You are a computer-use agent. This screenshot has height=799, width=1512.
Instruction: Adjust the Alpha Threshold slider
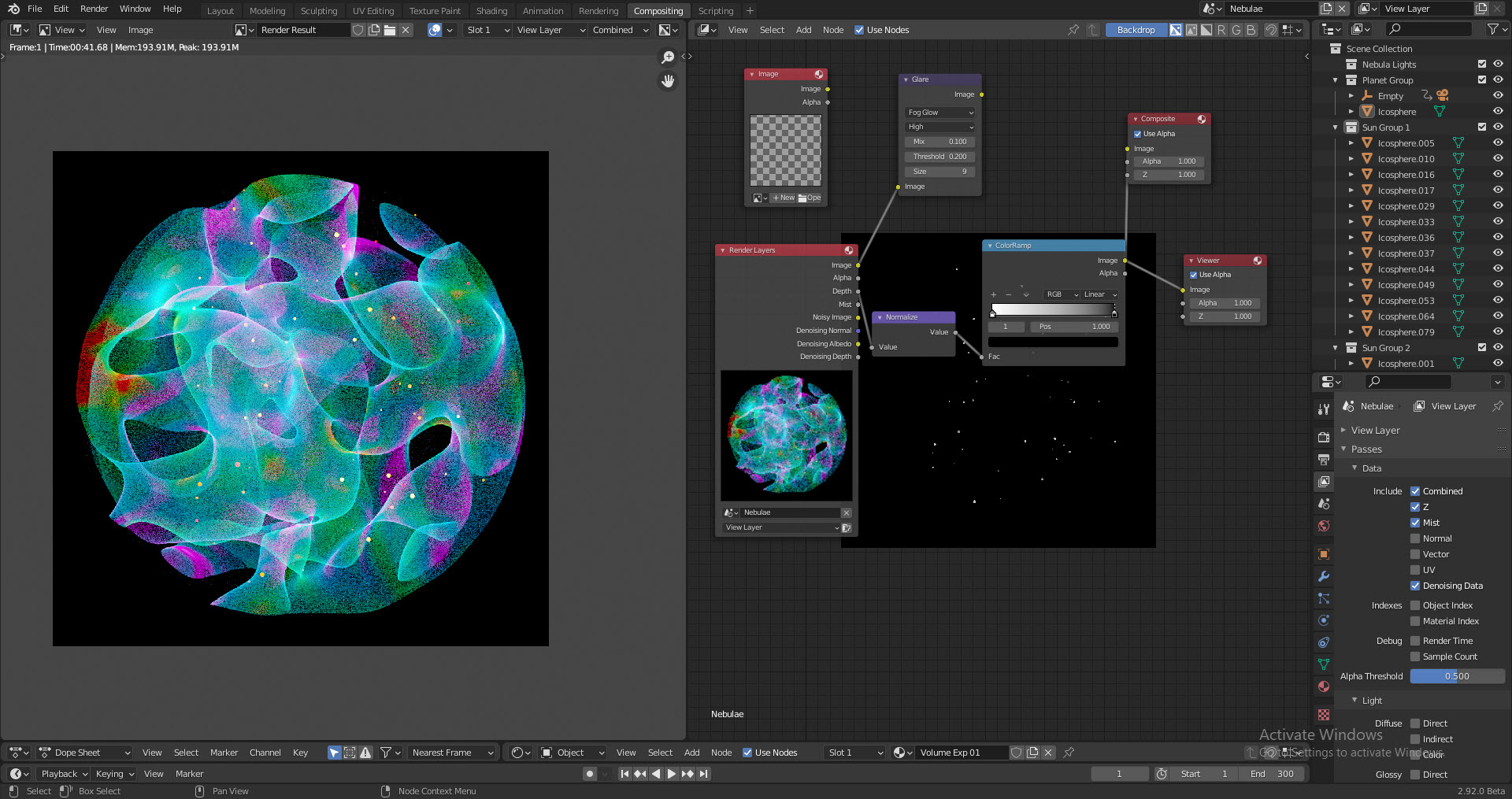click(x=1458, y=676)
